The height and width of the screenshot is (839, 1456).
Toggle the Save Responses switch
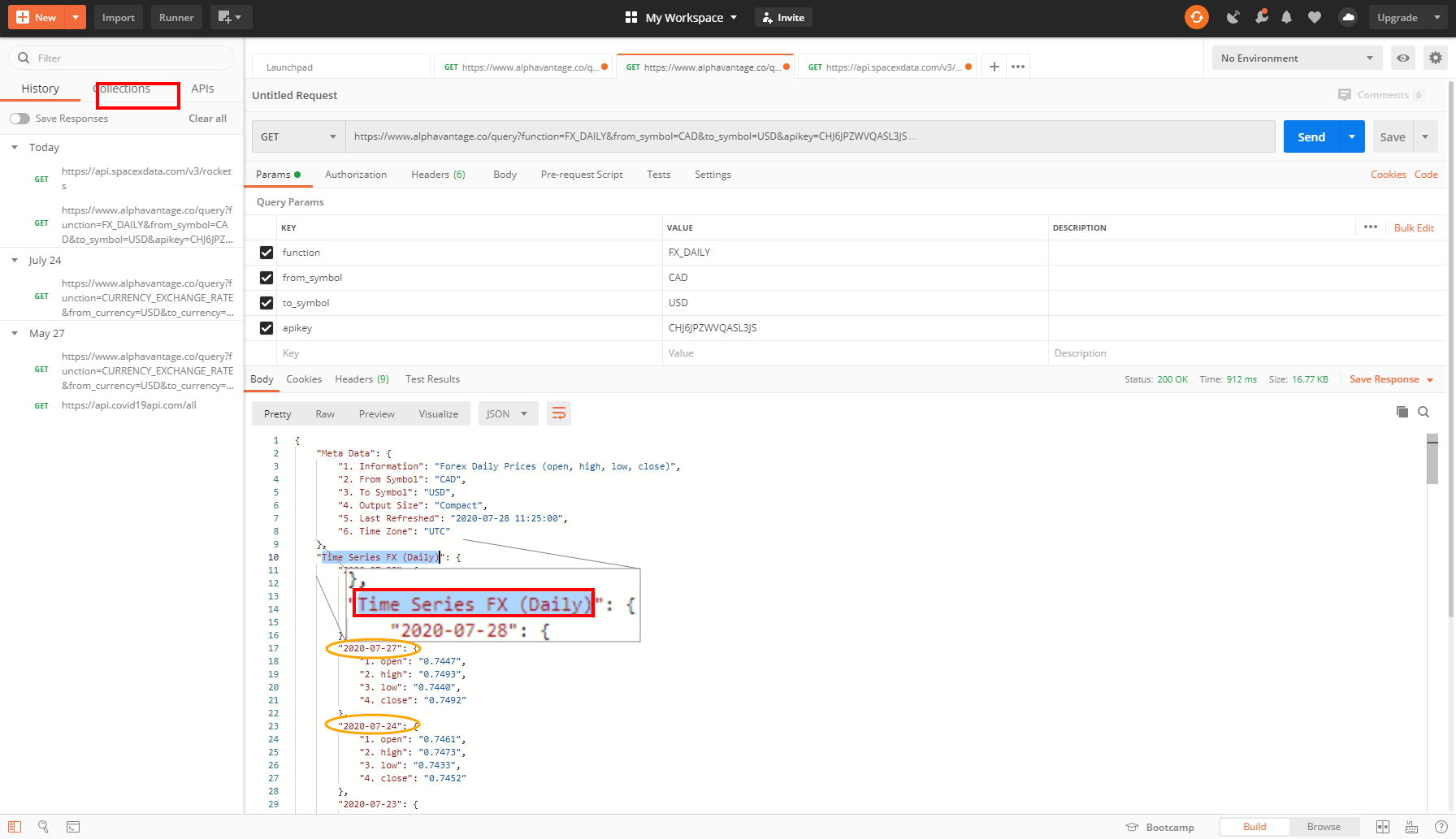coord(20,119)
